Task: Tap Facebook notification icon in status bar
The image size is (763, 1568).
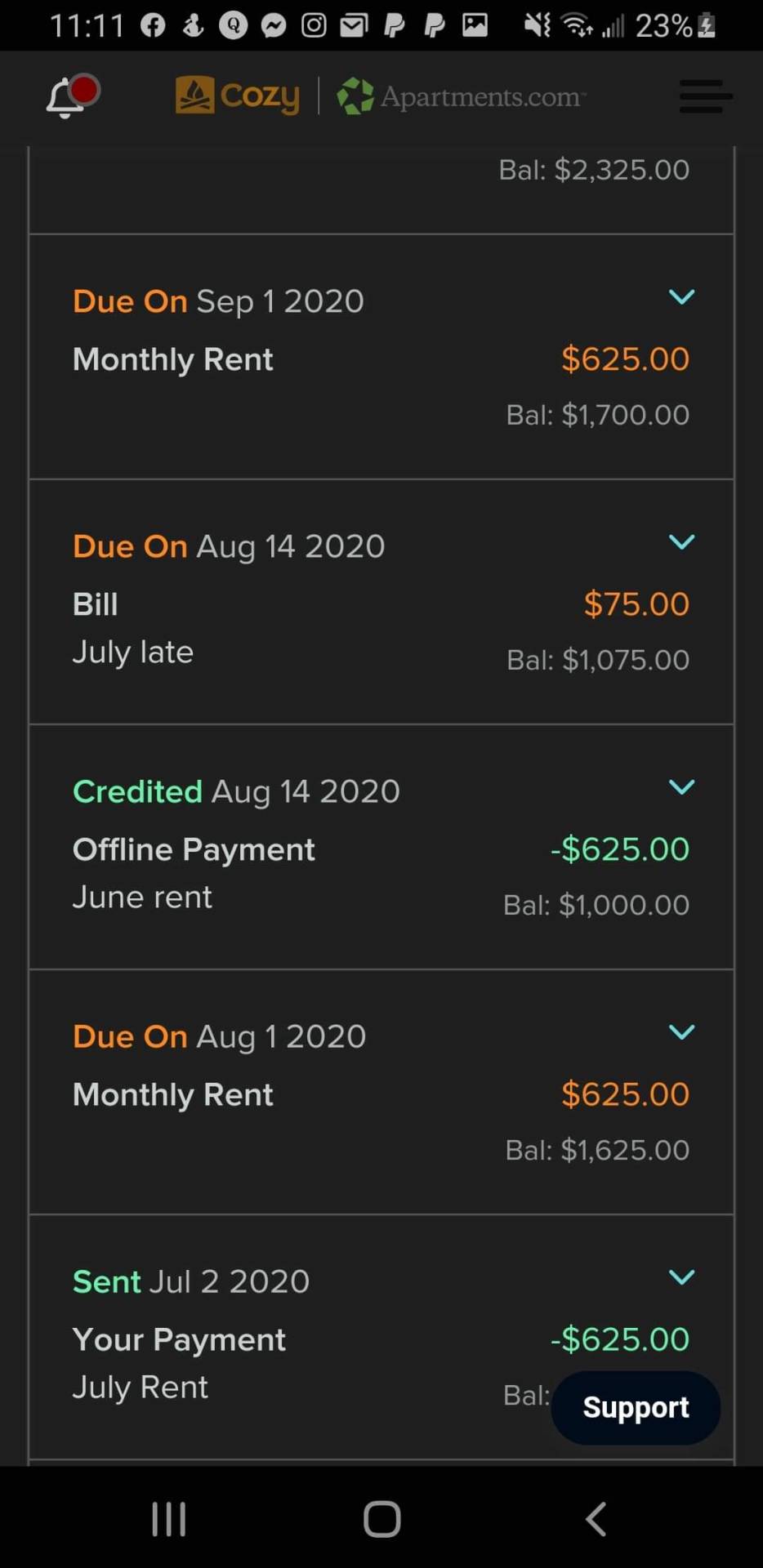Action: [153, 26]
